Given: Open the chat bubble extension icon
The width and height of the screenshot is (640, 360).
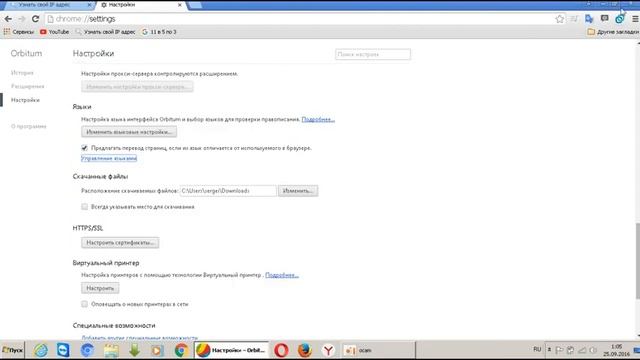Looking at the screenshot, I should [604, 18].
